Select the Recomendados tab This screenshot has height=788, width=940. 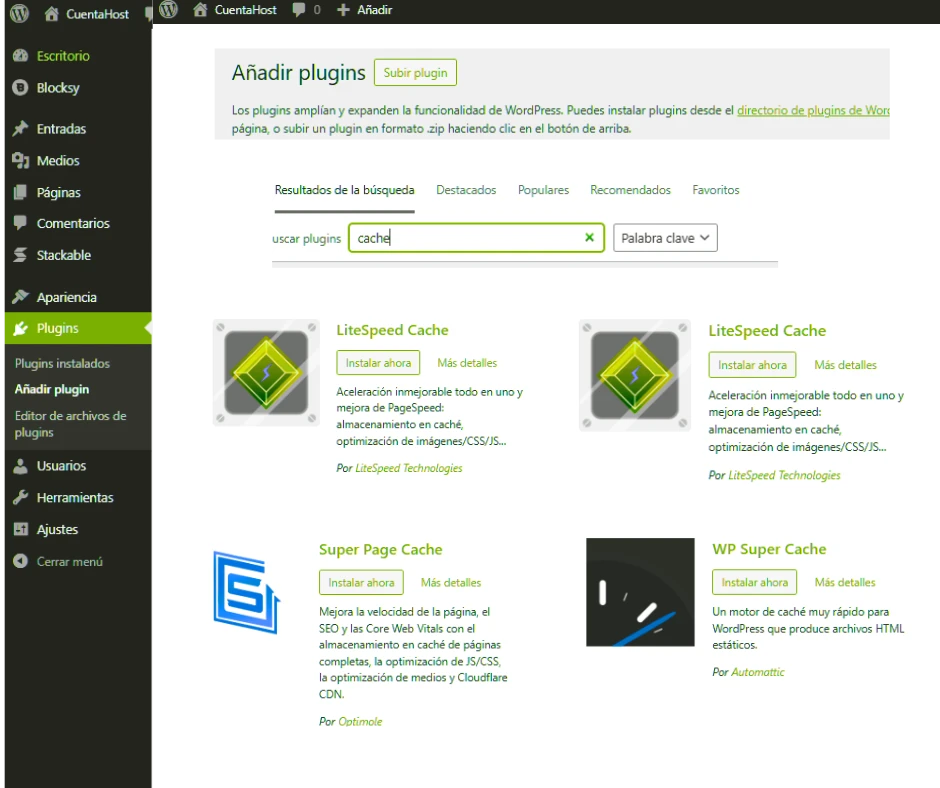(630, 190)
